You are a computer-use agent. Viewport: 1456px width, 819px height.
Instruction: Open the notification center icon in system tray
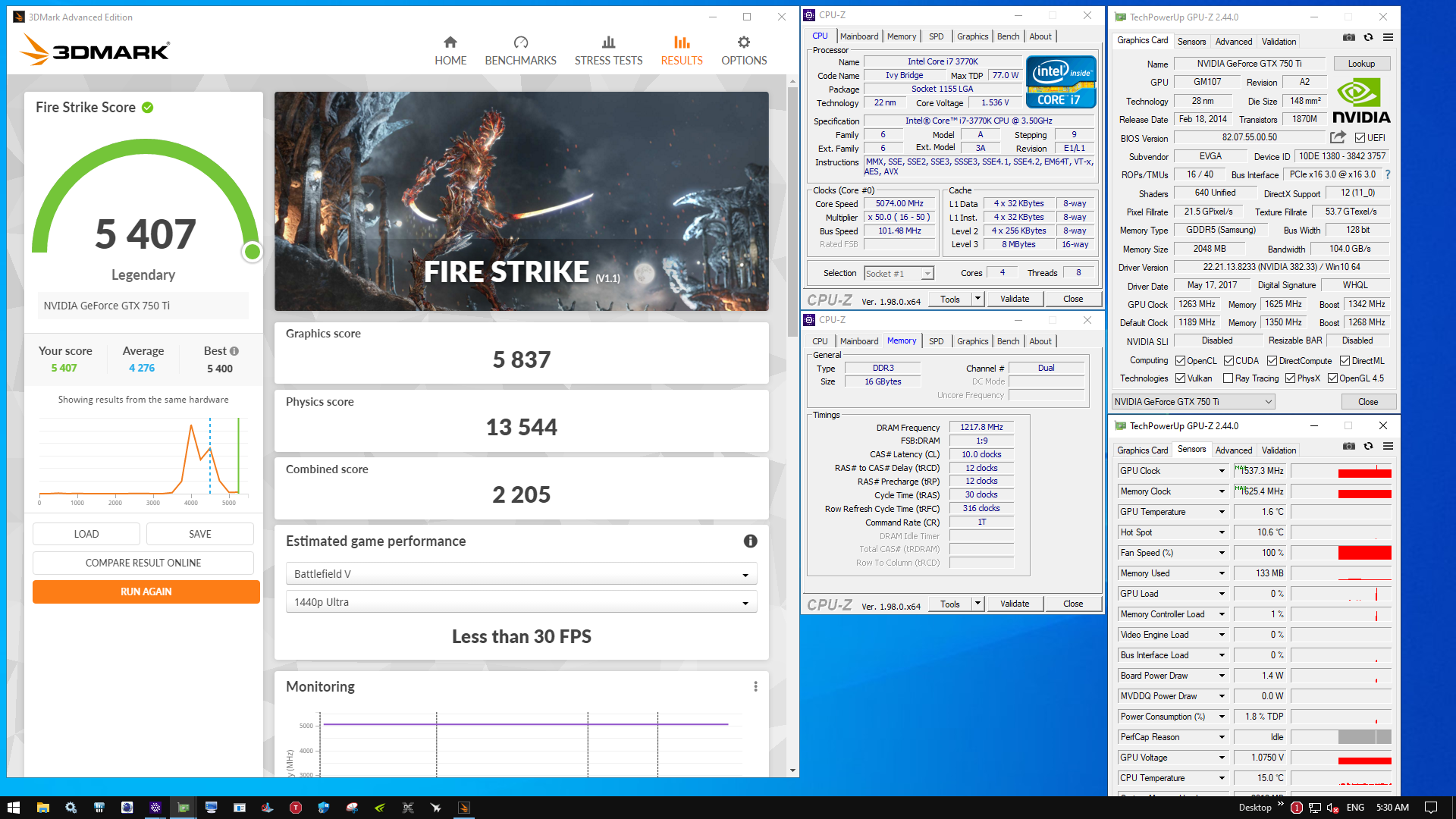[x=1431, y=808]
